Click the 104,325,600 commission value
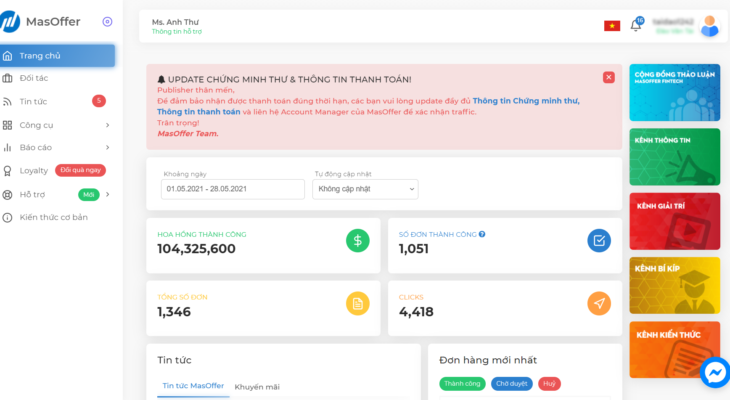The image size is (730, 400). click(196, 249)
